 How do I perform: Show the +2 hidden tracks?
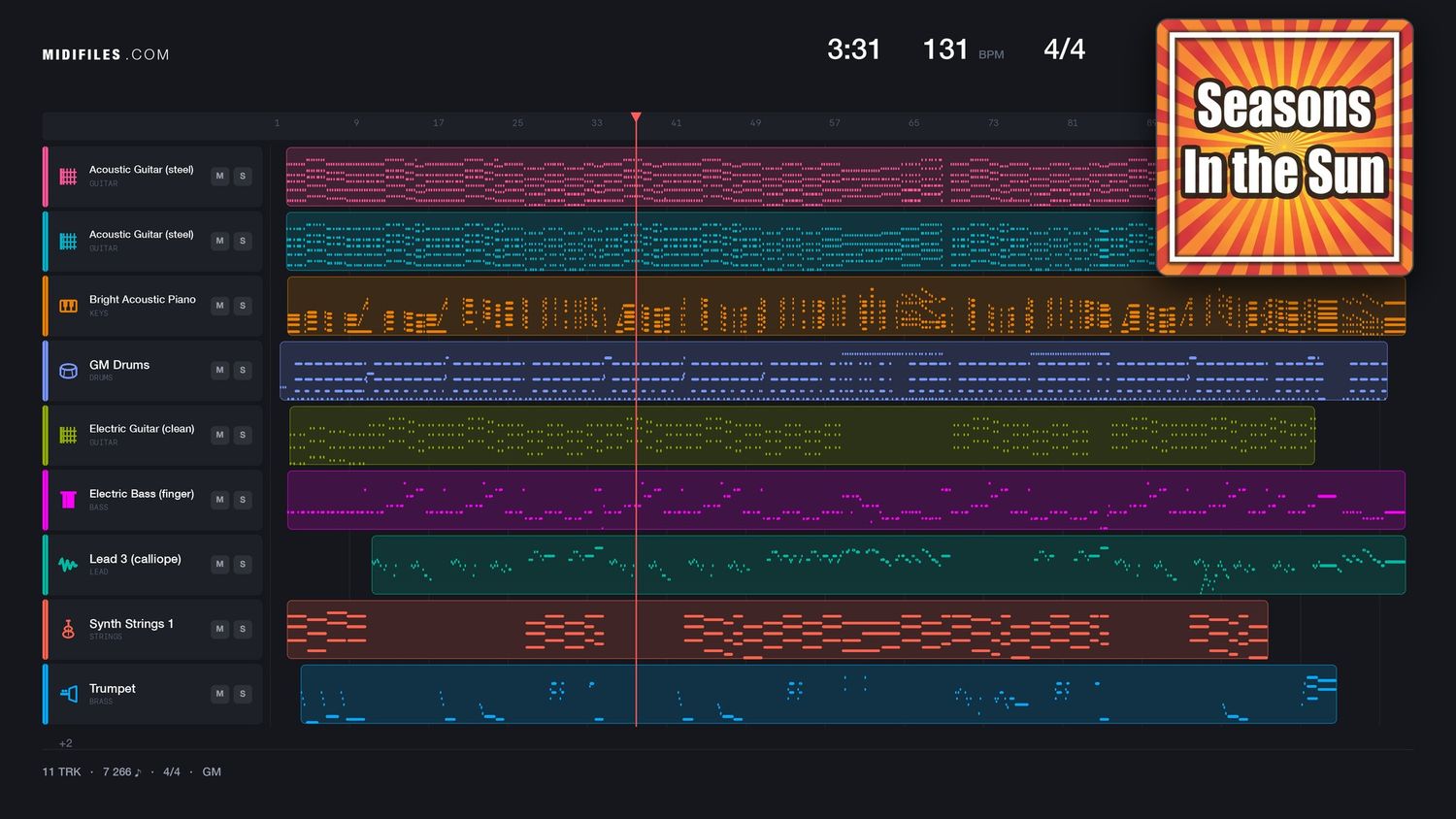65,743
